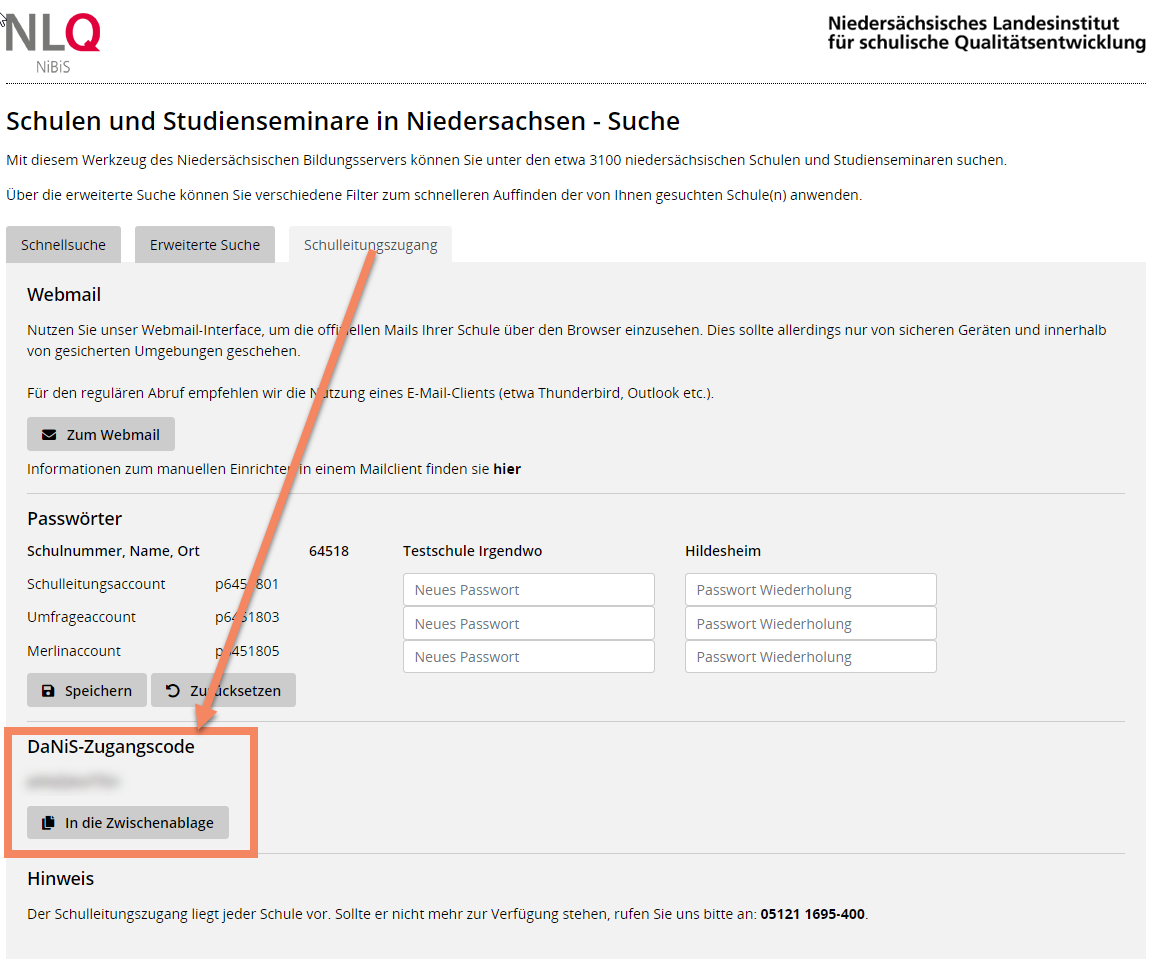Select Passwort Wiederholung field for Merlinaccount
Viewport: 1152px width, 964px height.
[810, 657]
